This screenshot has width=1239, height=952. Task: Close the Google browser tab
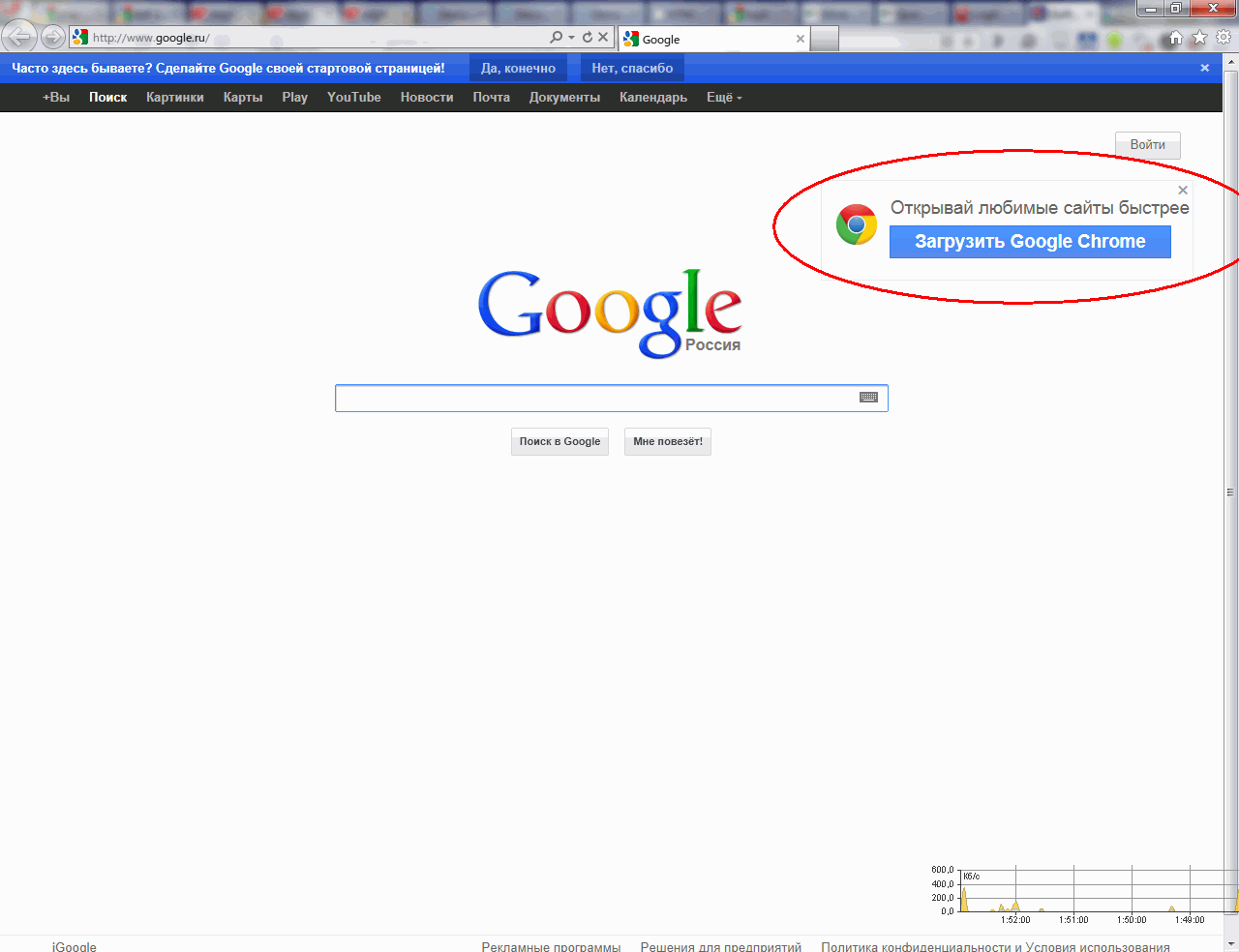pos(801,39)
